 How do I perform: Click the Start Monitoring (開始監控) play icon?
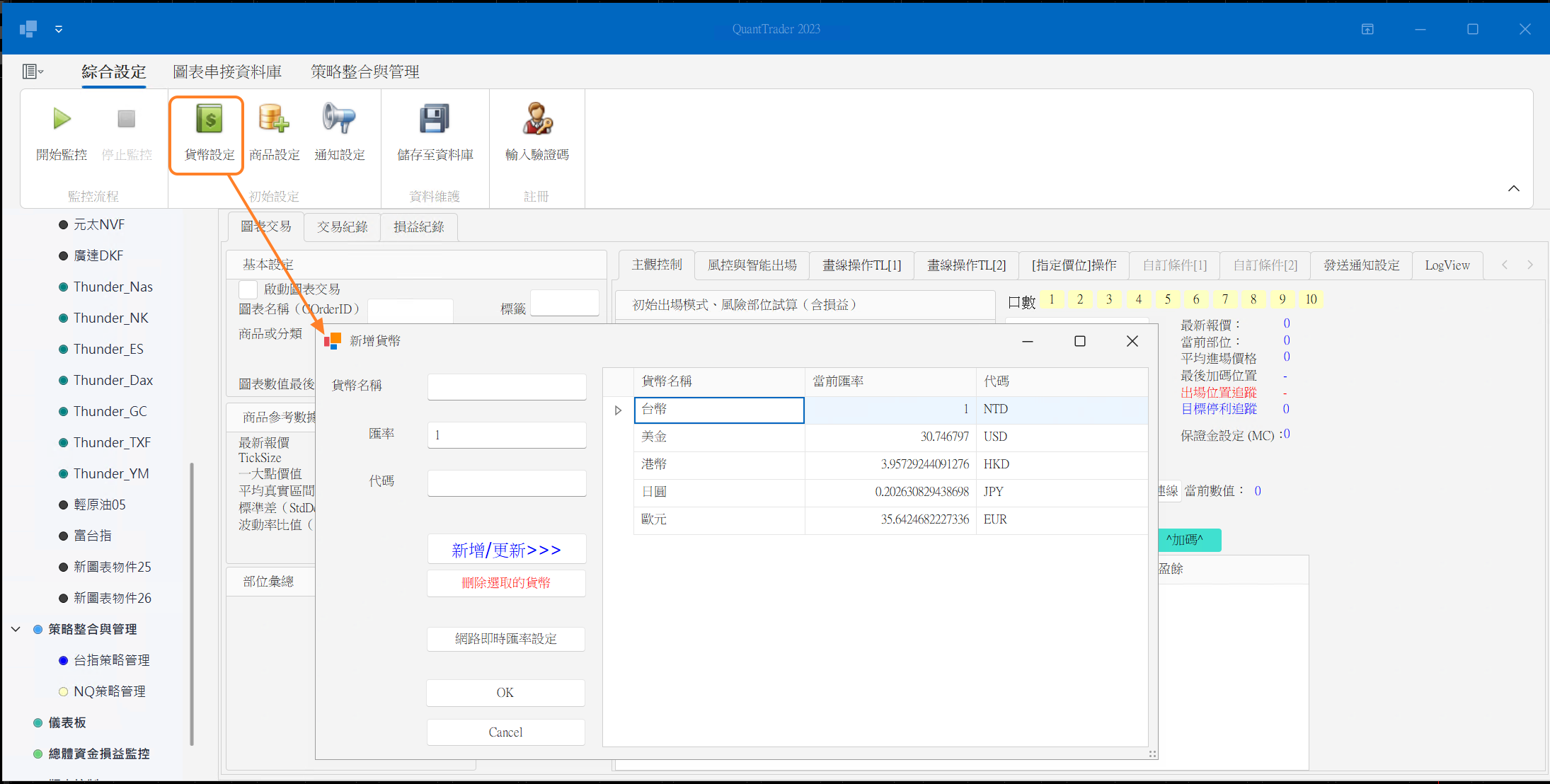click(62, 119)
